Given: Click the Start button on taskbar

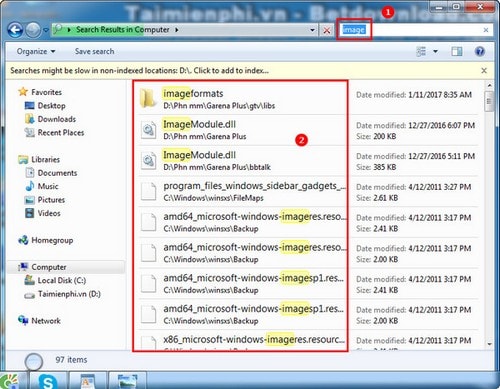Looking at the screenshot, I should pyautogui.click(x=9, y=381).
